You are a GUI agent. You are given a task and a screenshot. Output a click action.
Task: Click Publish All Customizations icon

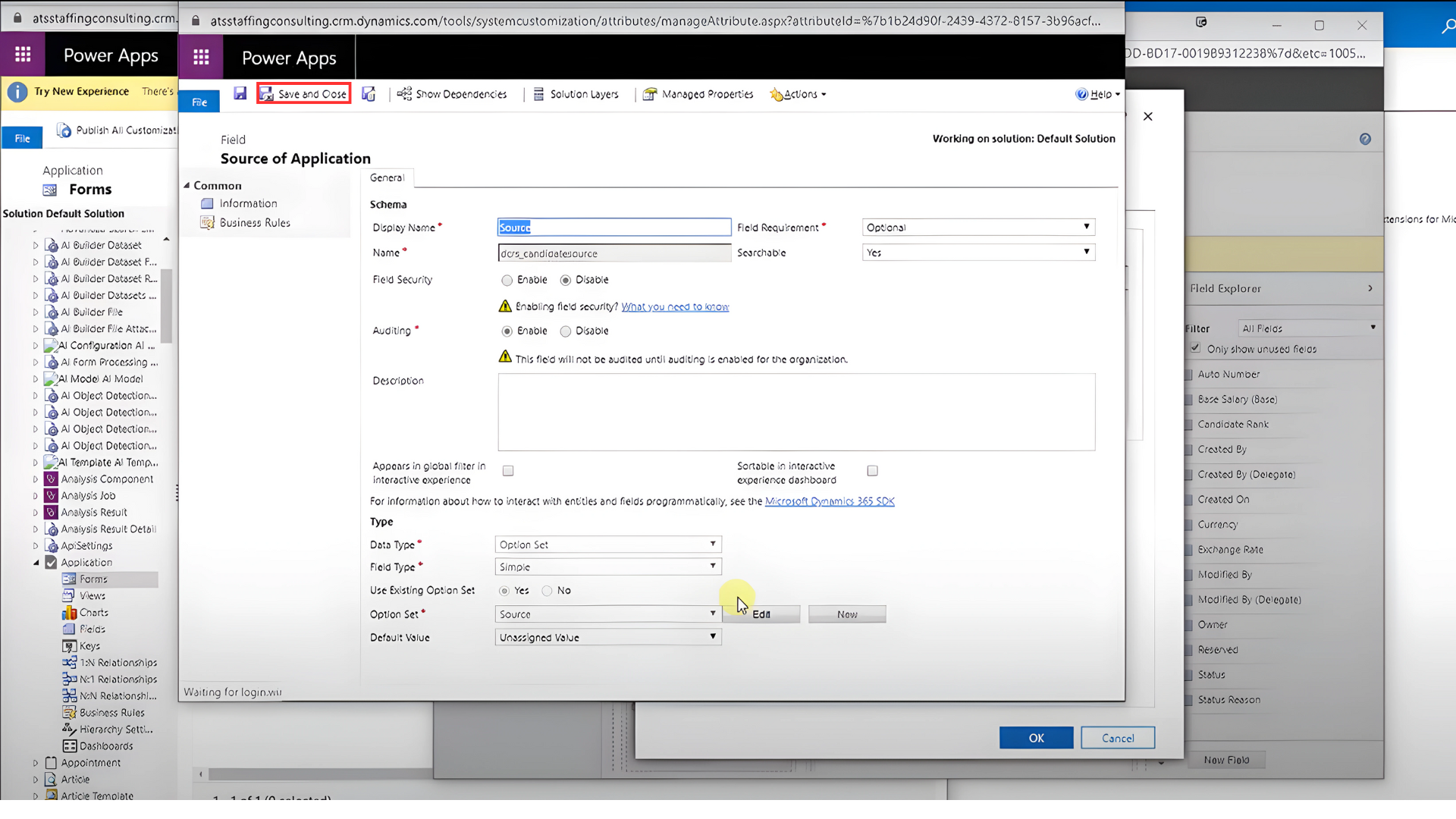point(64,130)
